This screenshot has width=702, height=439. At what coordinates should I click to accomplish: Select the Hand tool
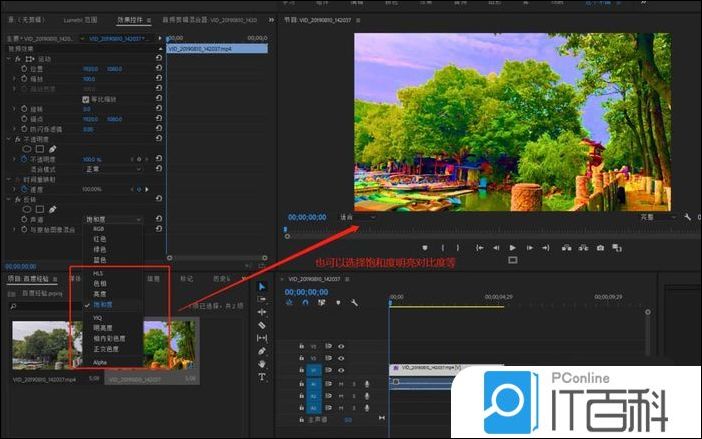262,364
